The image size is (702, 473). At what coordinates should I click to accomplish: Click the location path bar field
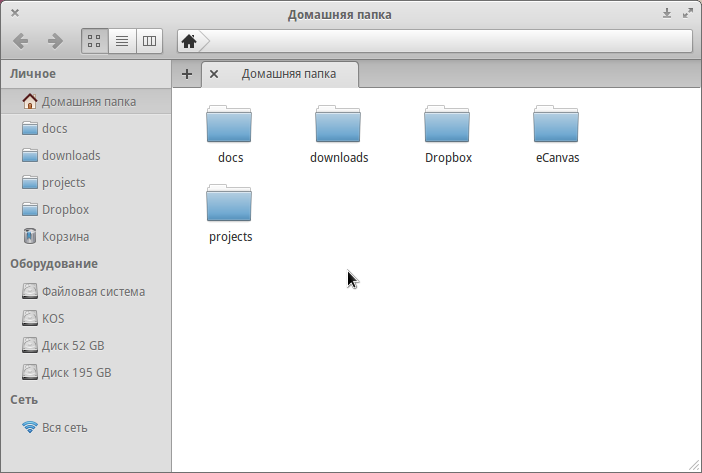pos(450,41)
